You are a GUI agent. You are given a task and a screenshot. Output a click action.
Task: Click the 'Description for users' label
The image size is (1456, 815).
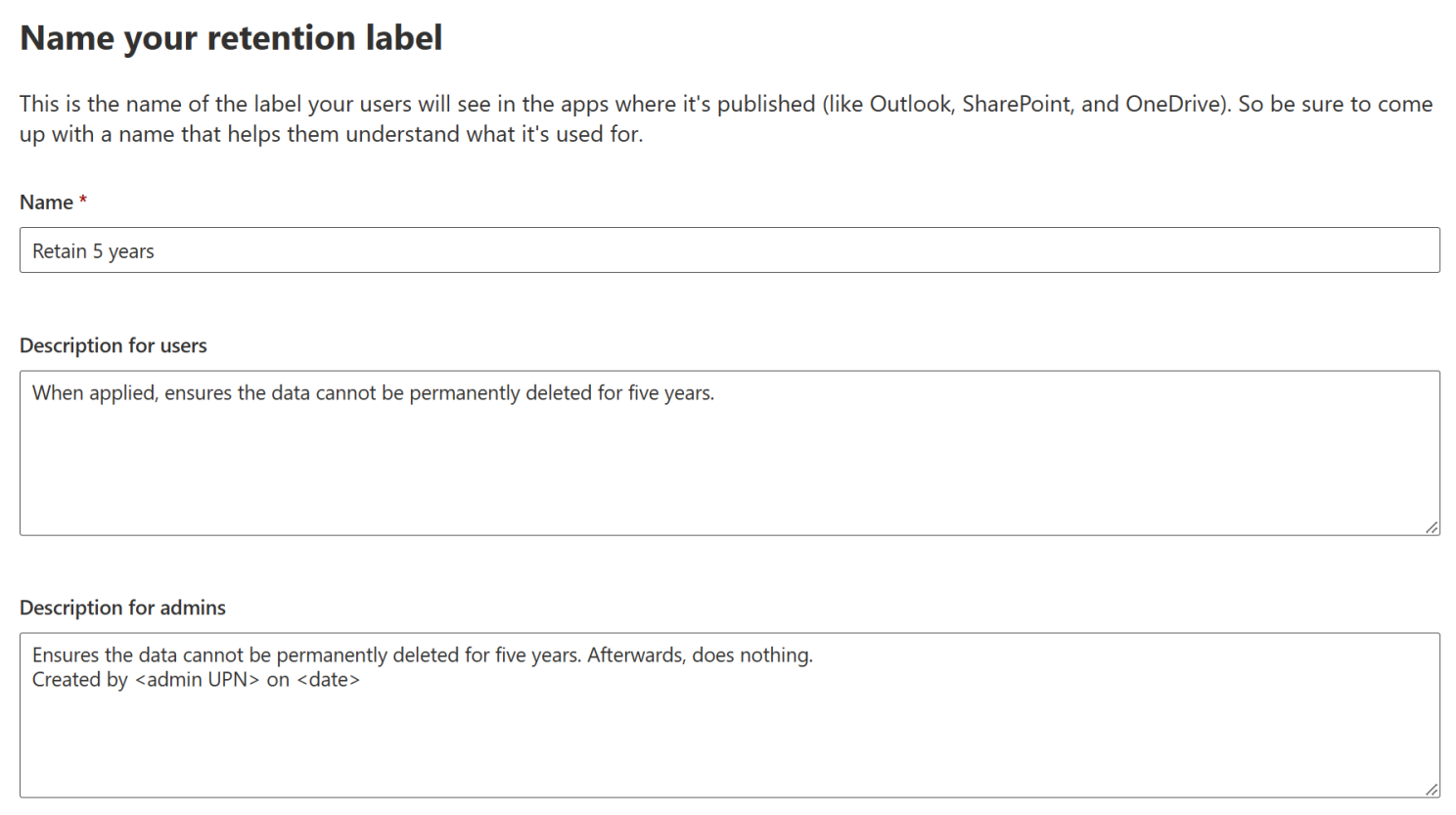[114, 345]
